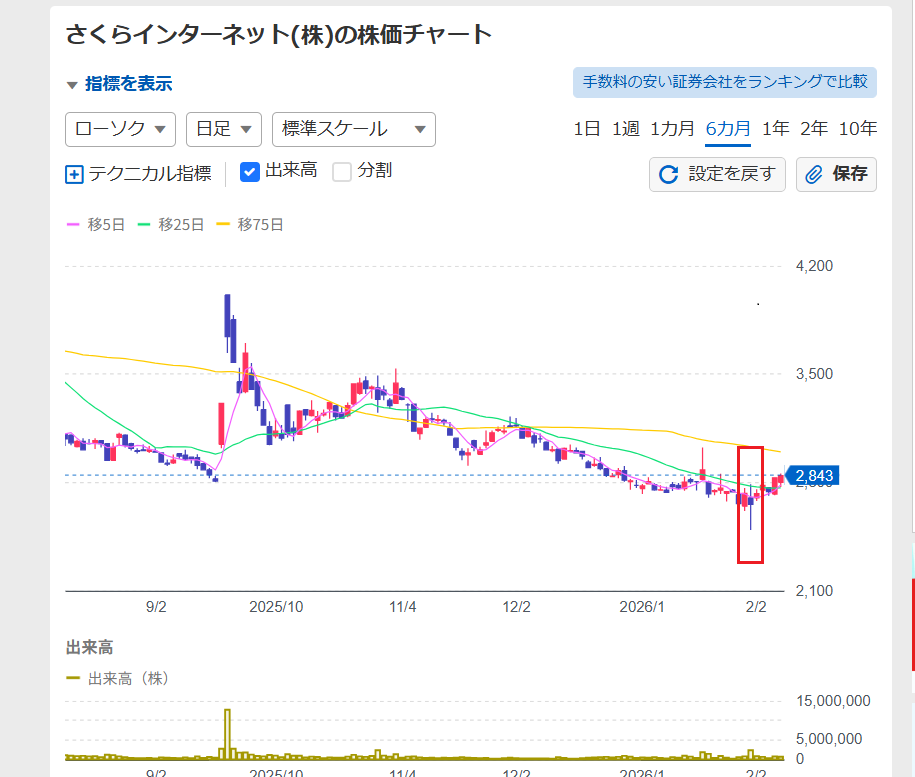Click the plus icon beside テクニカル指標
This screenshot has height=777, width=915.
tap(74, 174)
